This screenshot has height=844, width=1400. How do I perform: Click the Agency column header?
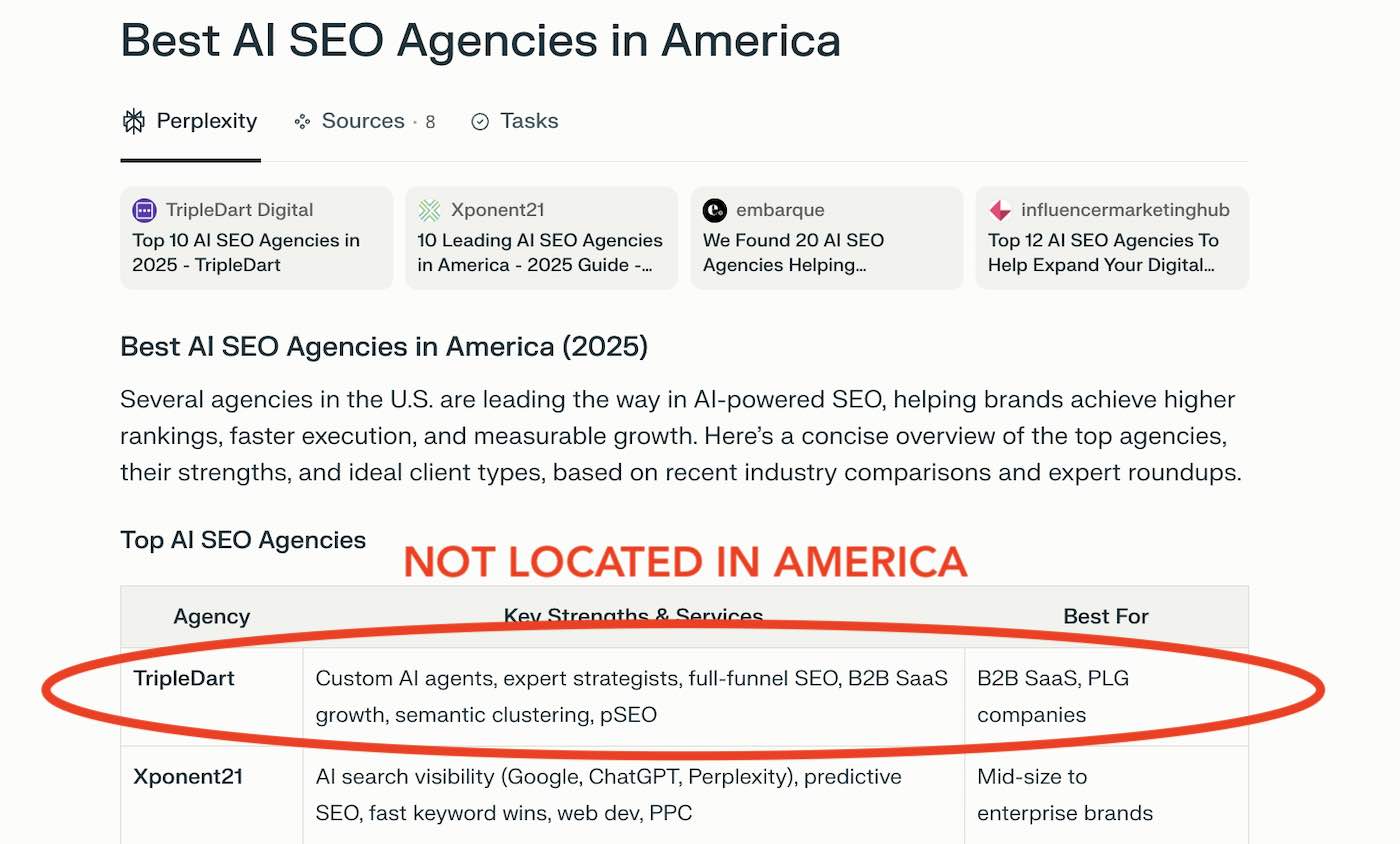coord(212,616)
